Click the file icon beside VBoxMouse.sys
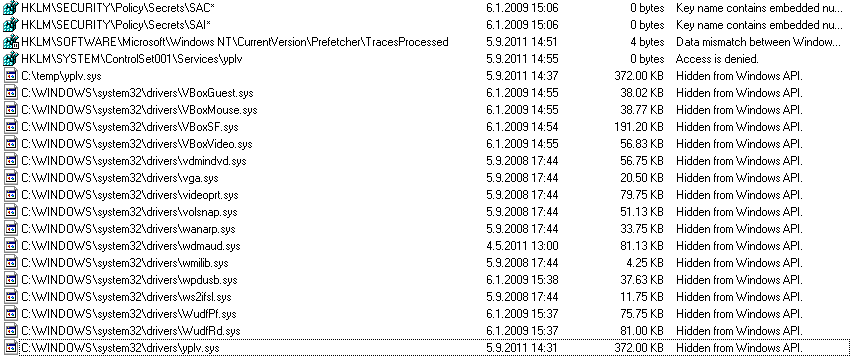853x360 pixels. pyautogui.click(x=10, y=110)
